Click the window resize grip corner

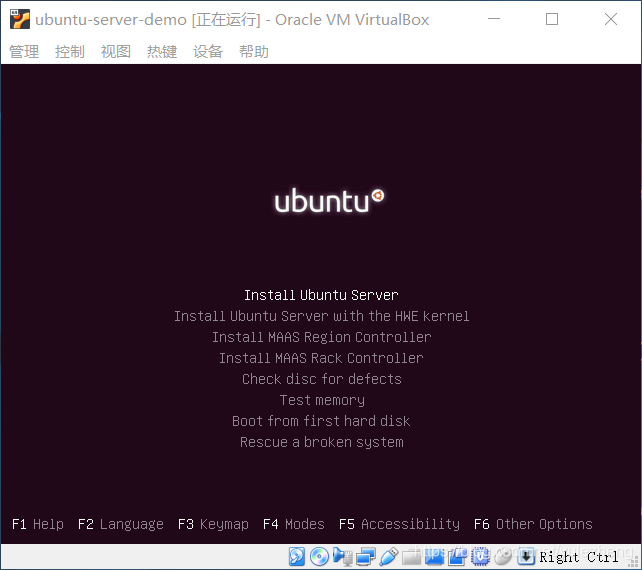634,562
